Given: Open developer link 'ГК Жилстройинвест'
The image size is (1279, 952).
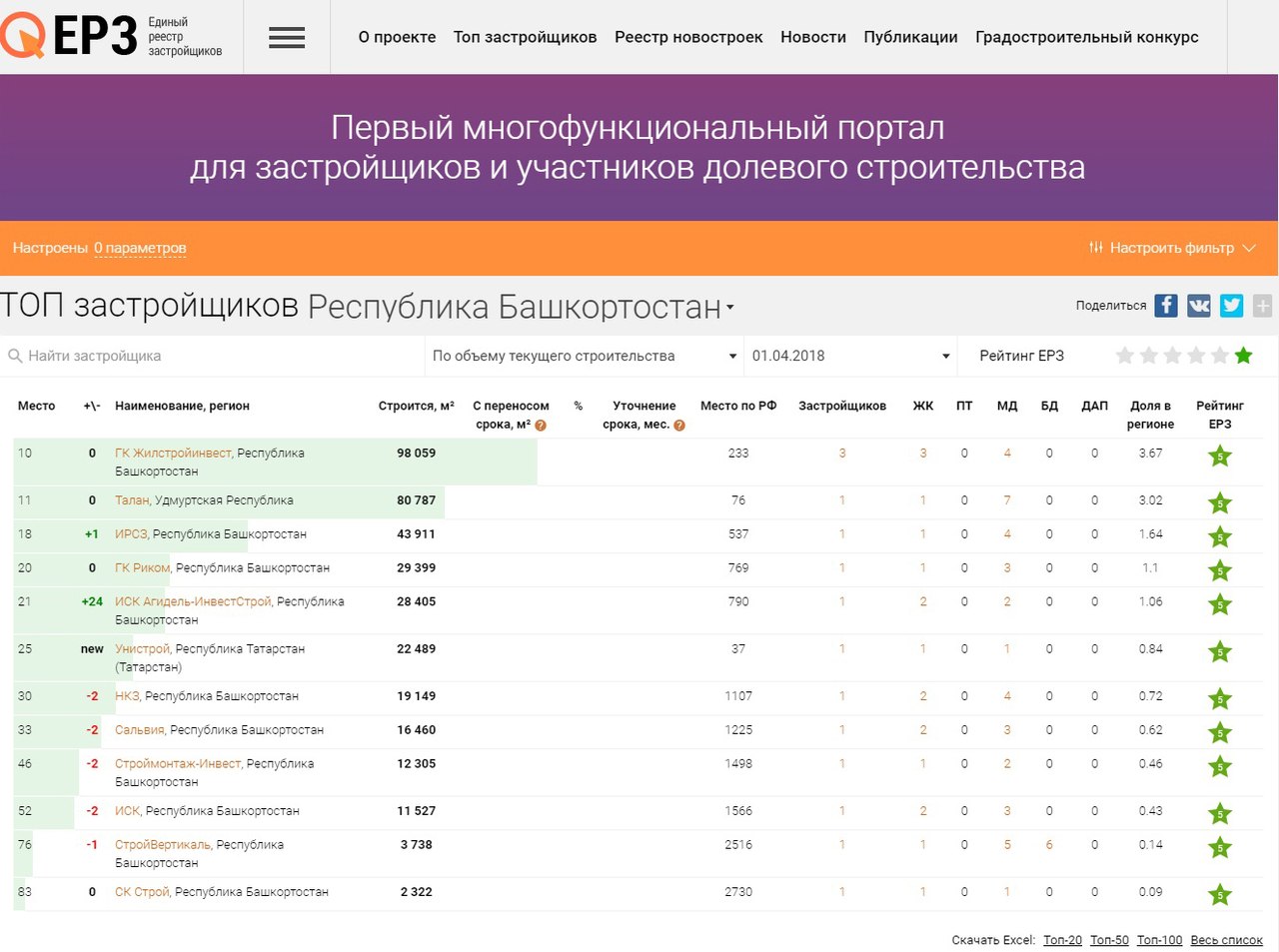Looking at the screenshot, I should (174, 454).
